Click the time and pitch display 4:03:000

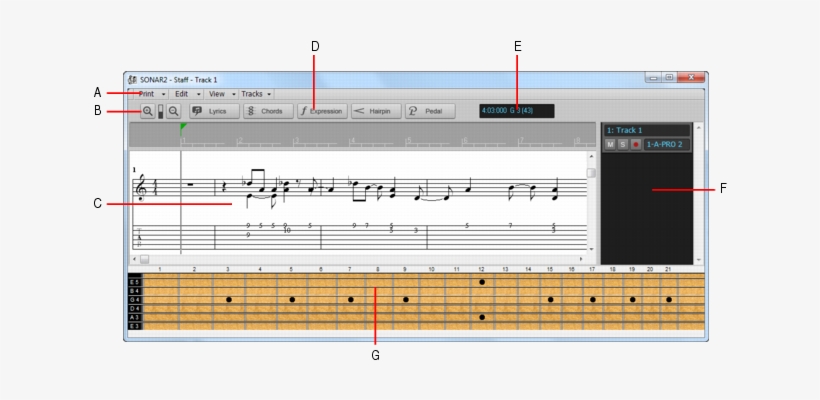pos(517,111)
